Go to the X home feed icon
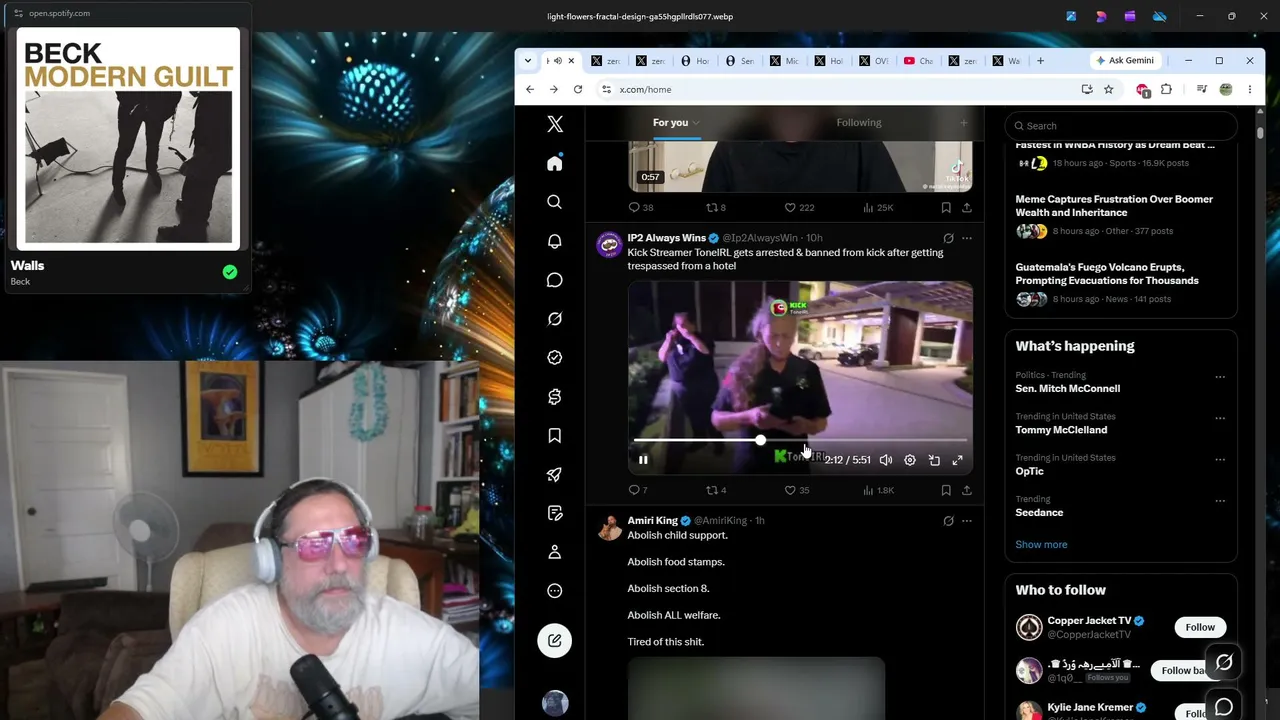Image resolution: width=1280 pixels, height=720 pixels. 554,163
